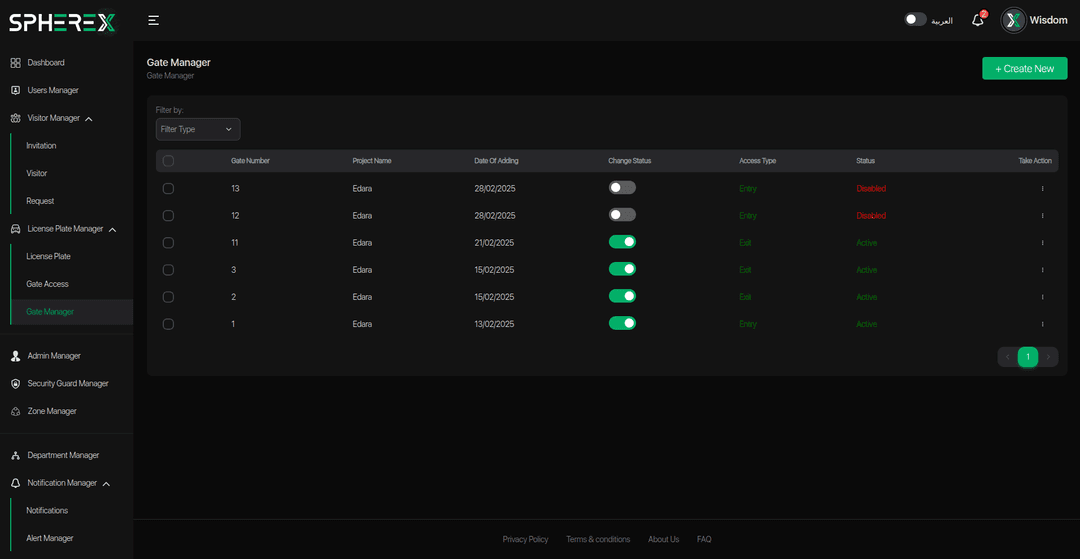Click the Department Manager hierarchy icon
The image size is (1080, 559).
[x=15, y=456]
